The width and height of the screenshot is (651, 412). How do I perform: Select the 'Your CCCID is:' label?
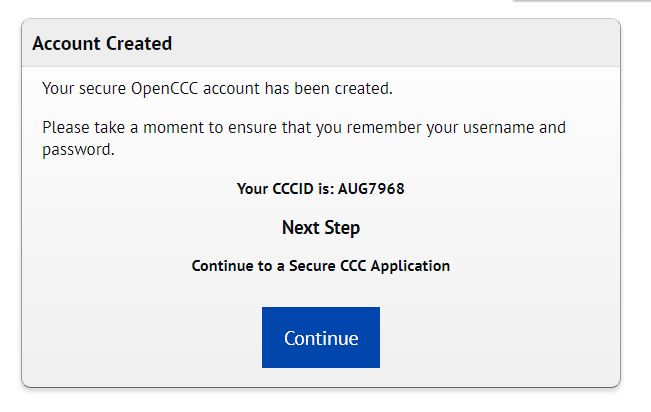286,189
